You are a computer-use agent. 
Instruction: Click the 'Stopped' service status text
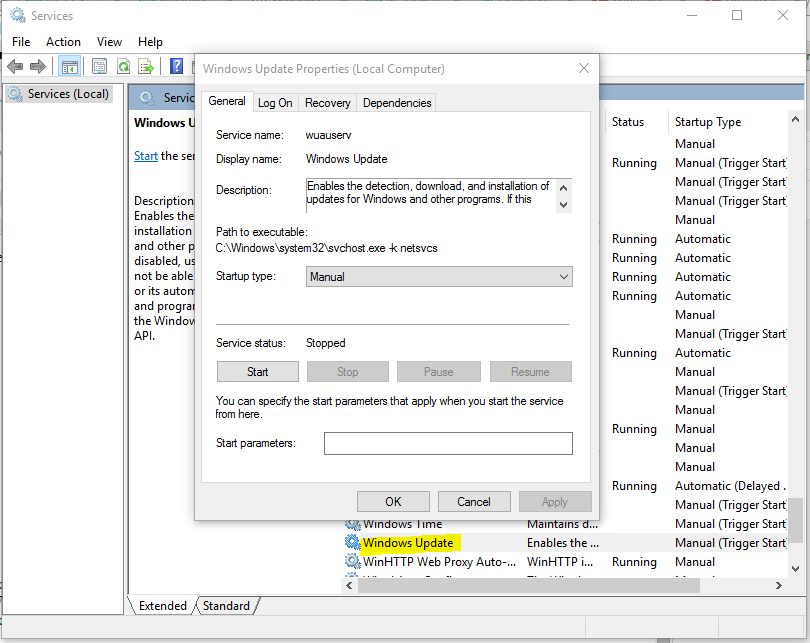(325, 343)
